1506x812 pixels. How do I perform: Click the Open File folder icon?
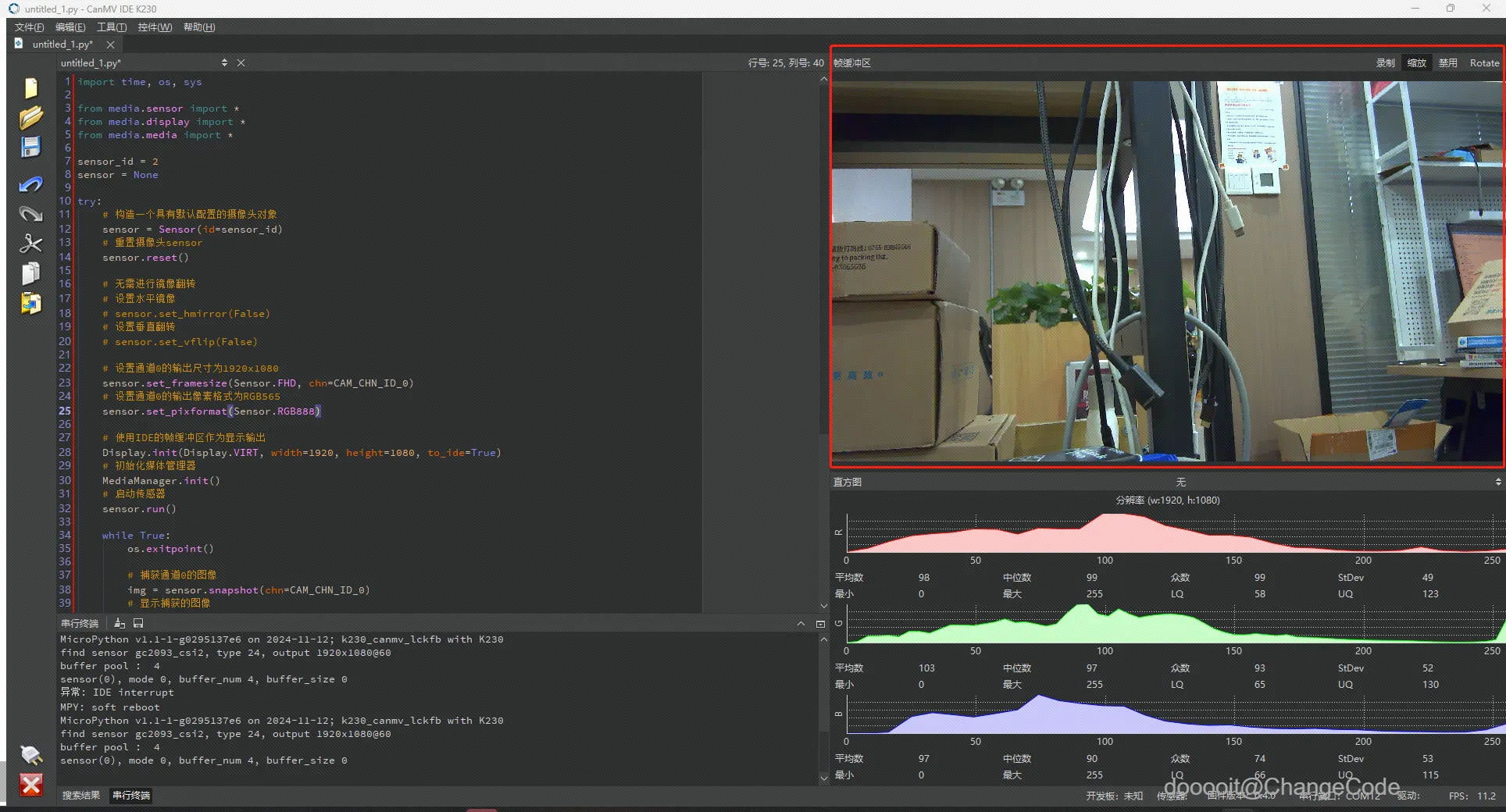(x=30, y=118)
